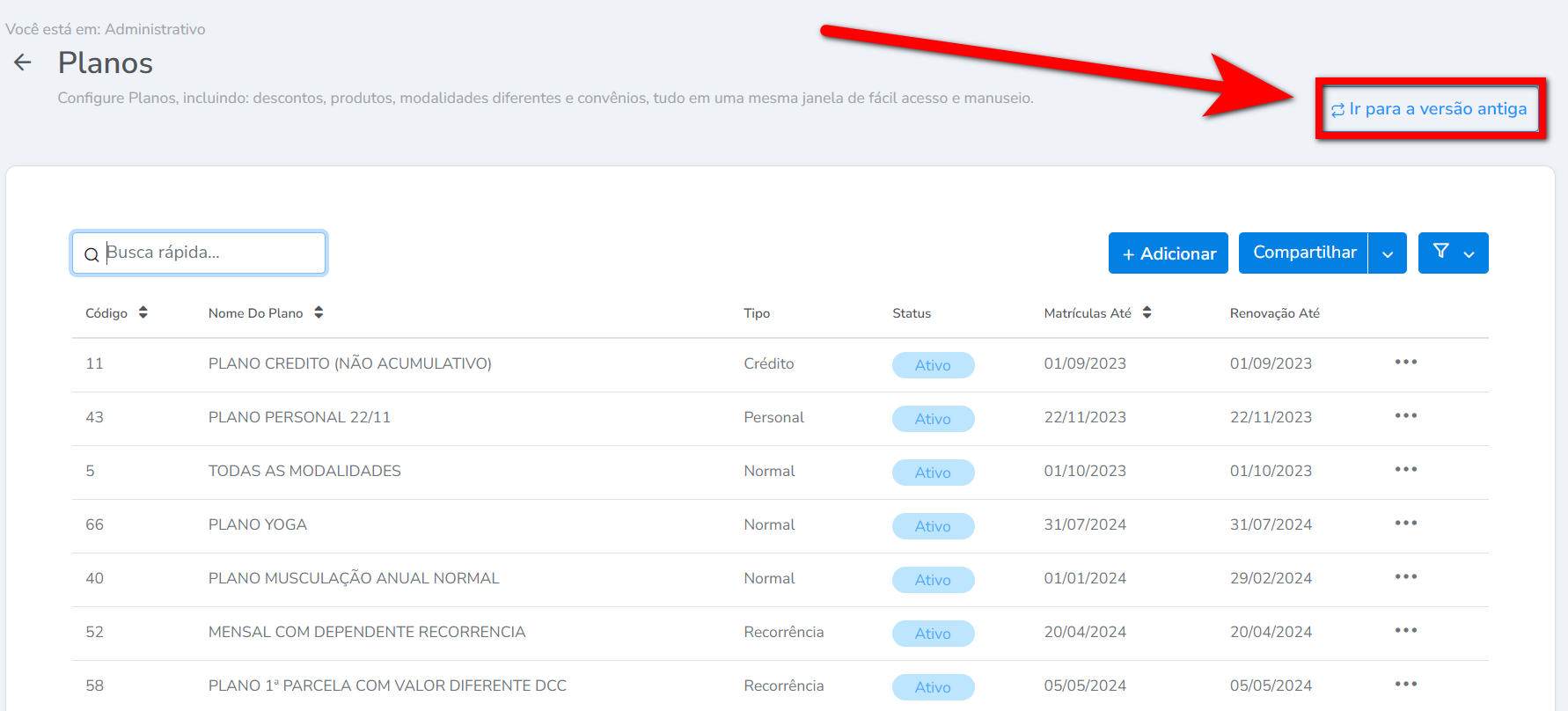Click the Renovação Até column header

point(1274,313)
